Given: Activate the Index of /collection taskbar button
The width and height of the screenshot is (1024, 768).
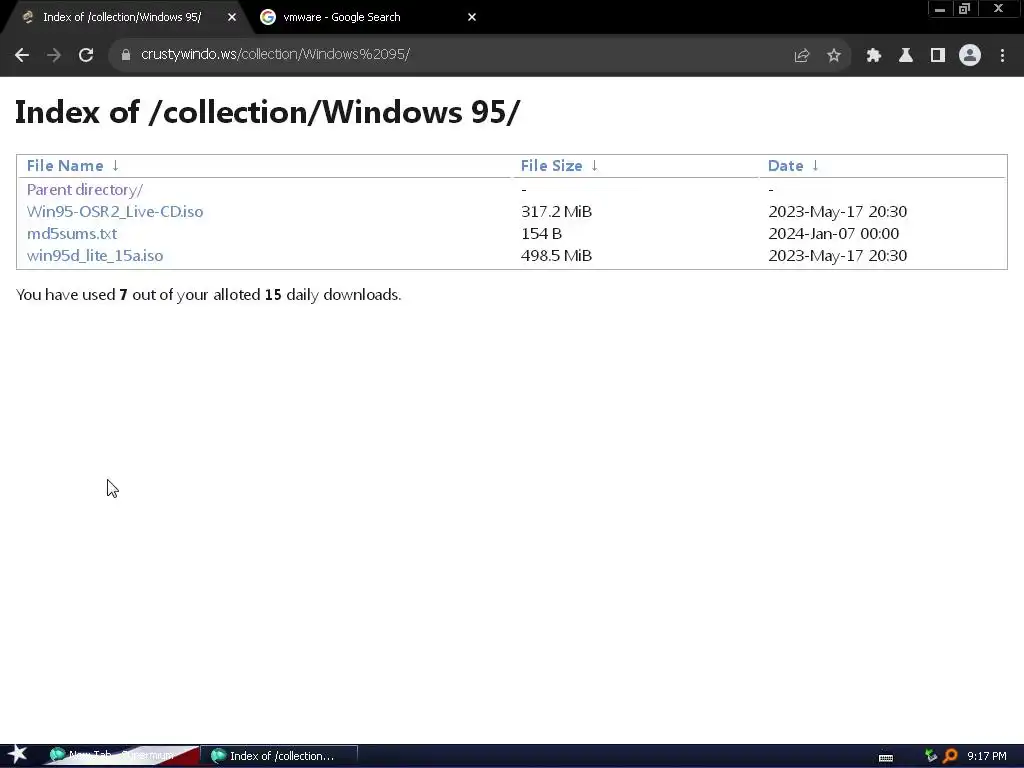Looking at the screenshot, I should coord(280,756).
